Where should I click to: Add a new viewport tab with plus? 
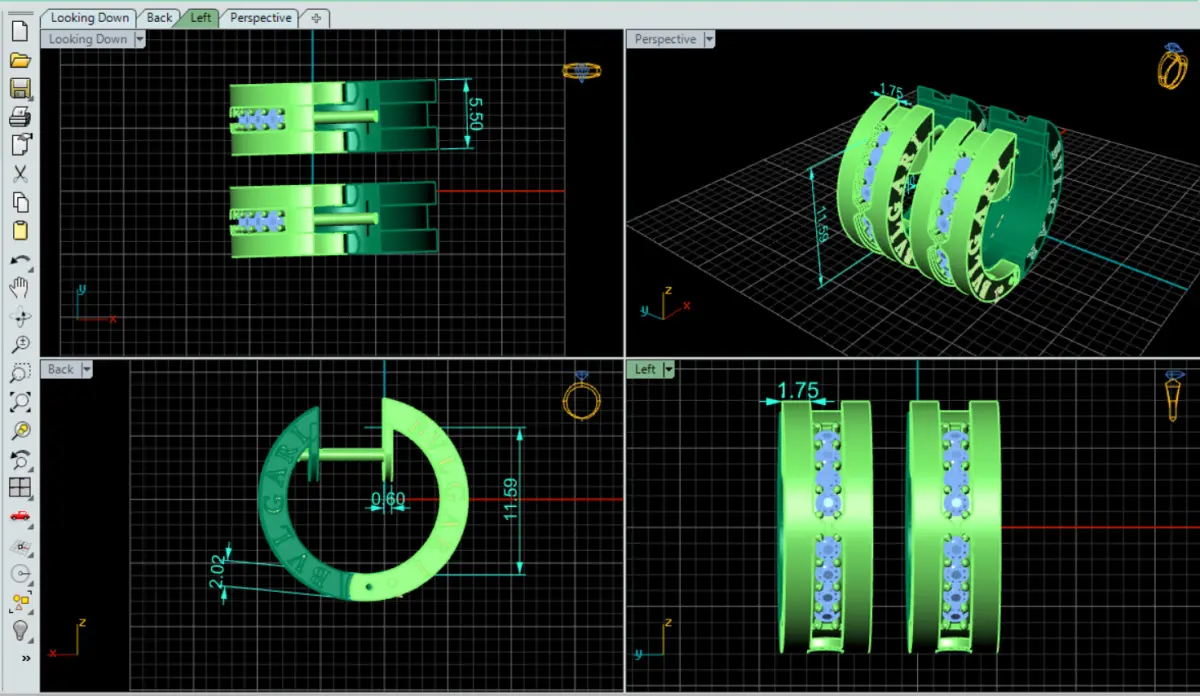(316, 18)
